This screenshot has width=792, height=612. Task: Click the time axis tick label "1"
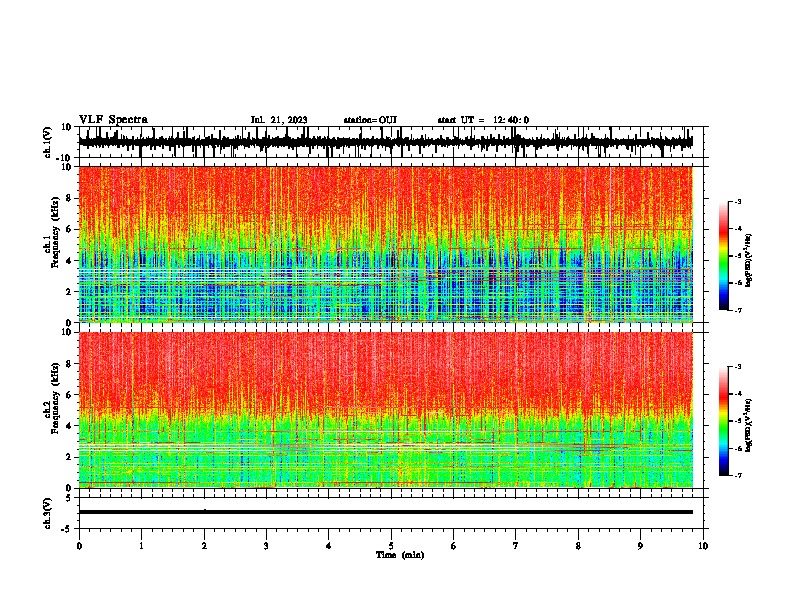pos(141,546)
